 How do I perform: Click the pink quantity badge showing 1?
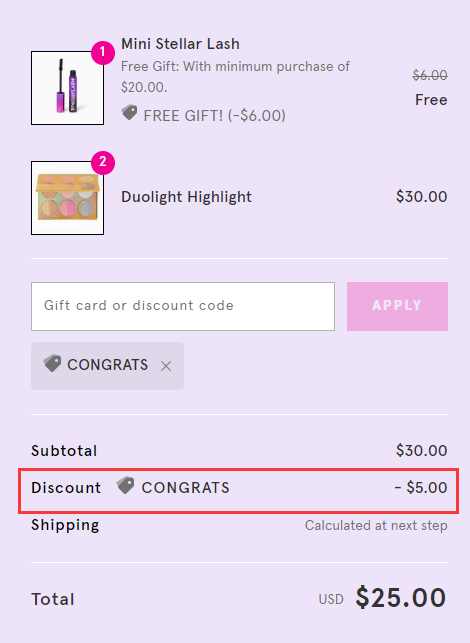[x=103, y=52]
